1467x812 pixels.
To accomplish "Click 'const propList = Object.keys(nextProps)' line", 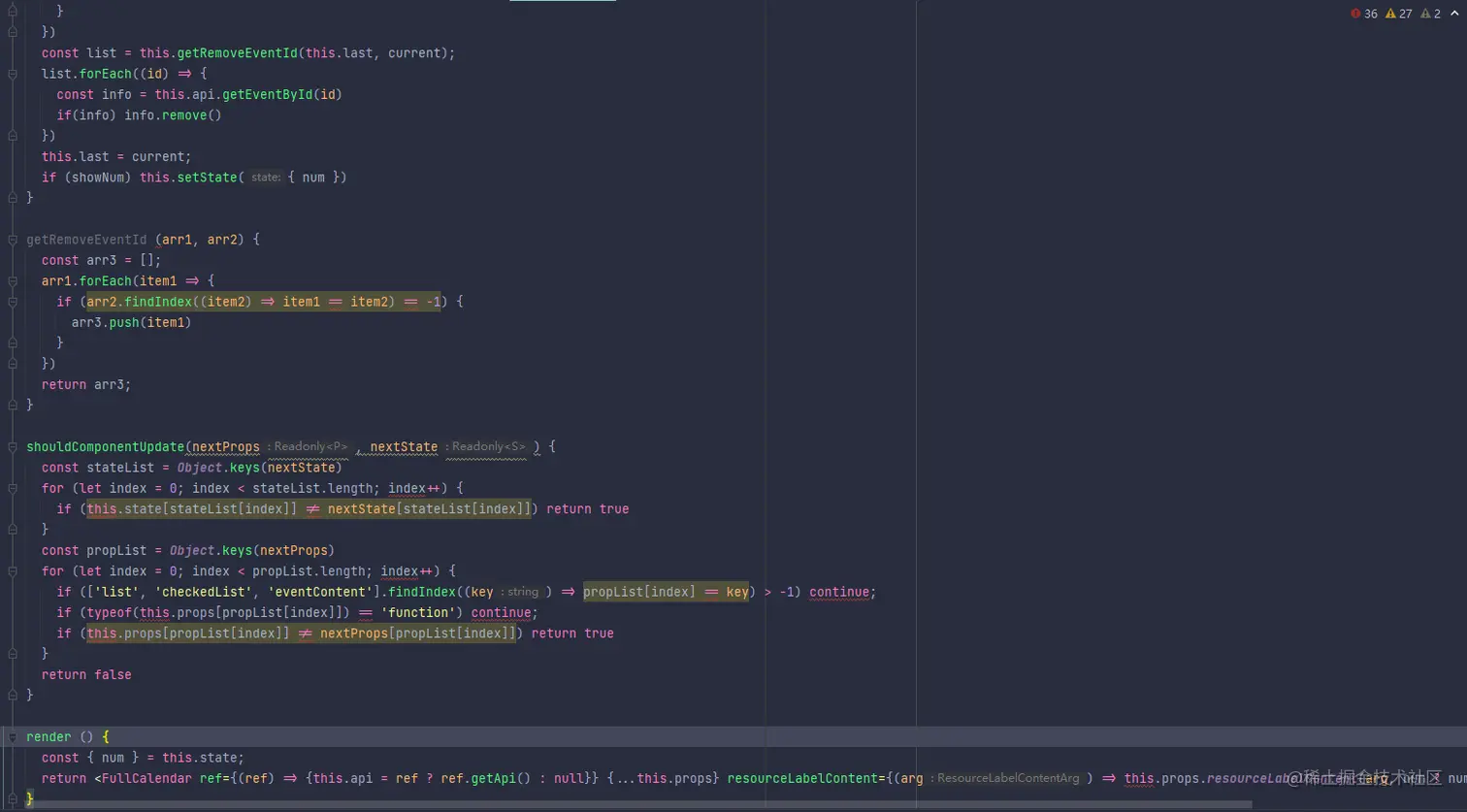I will point(188,550).
